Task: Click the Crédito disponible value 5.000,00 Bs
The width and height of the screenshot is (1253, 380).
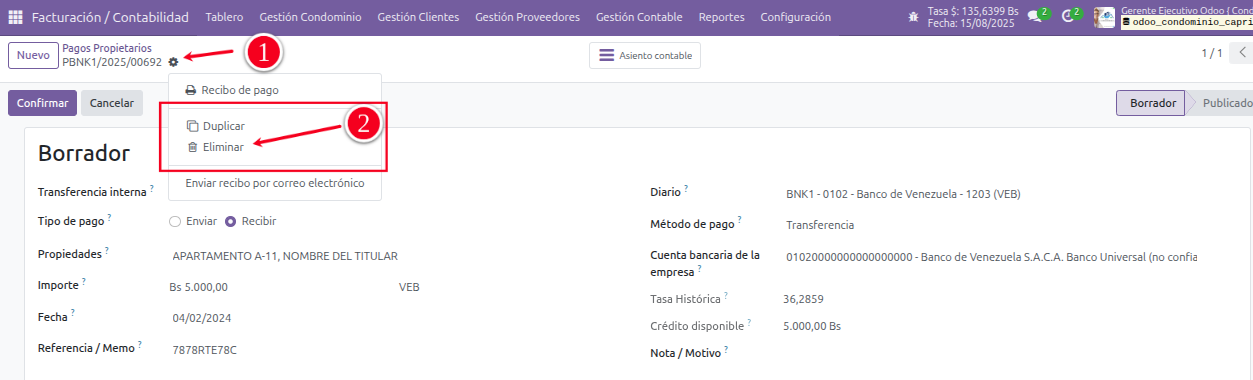Action: click(x=812, y=326)
